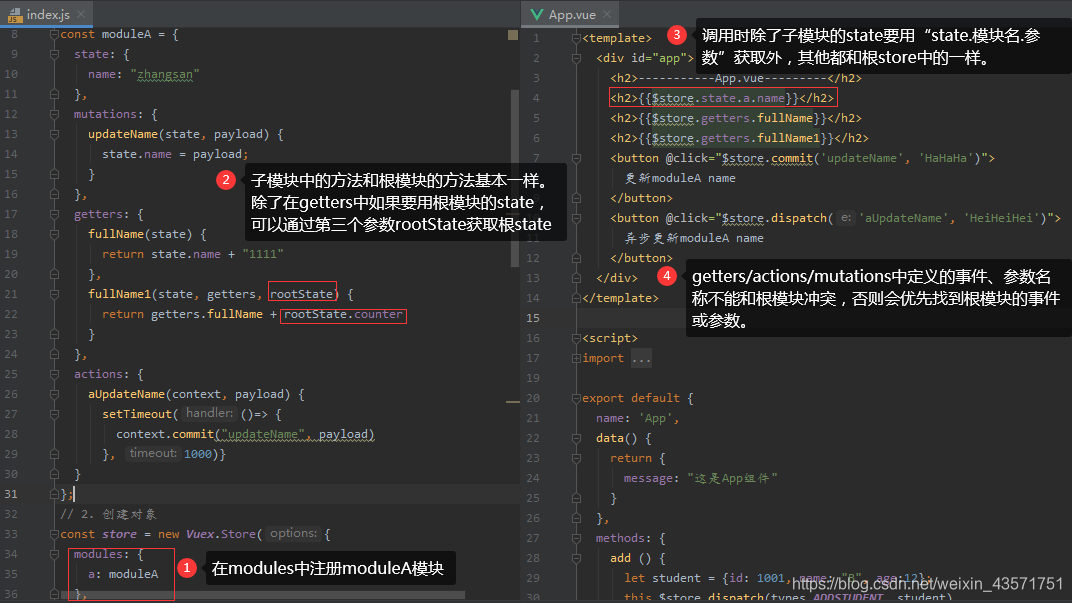Image resolution: width=1072 pixels, height=603 pixels.
Task: Collapse the script tag on line 16
Action: (x=576, y=338)
